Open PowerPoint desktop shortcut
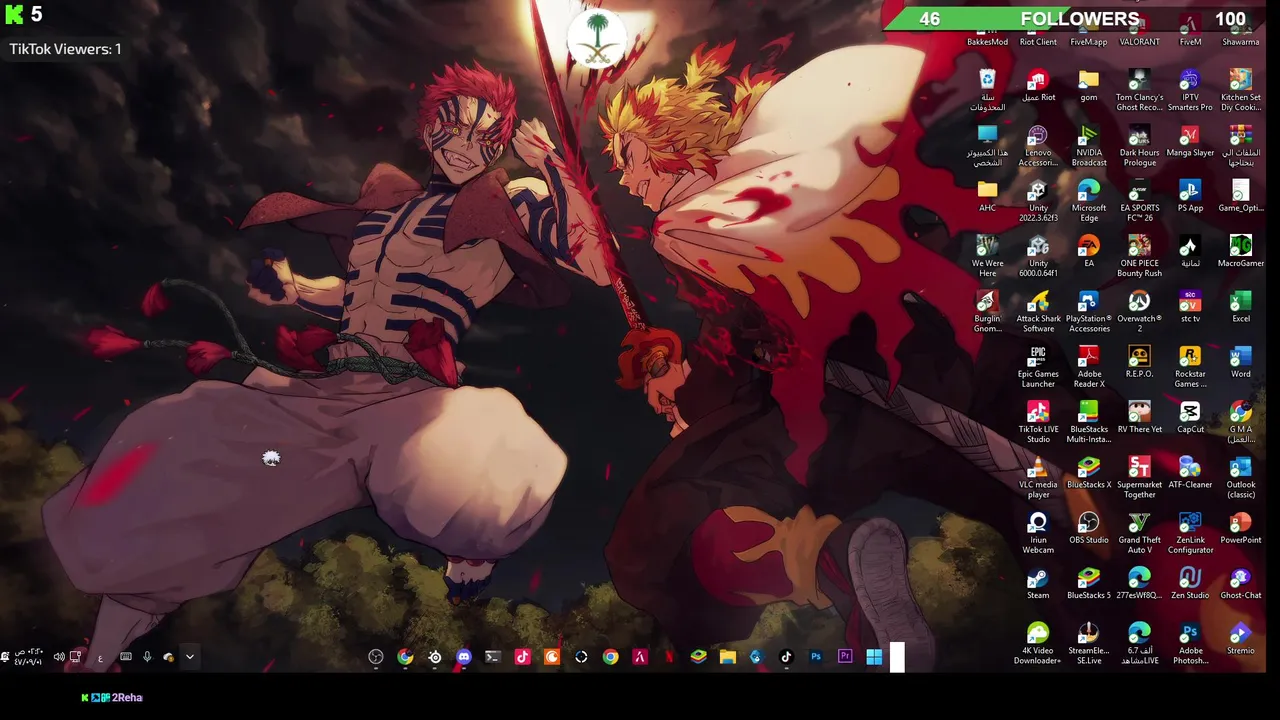Image resolution: width=1280 pixels, height=720 pixels. [x=1241, y=528]
